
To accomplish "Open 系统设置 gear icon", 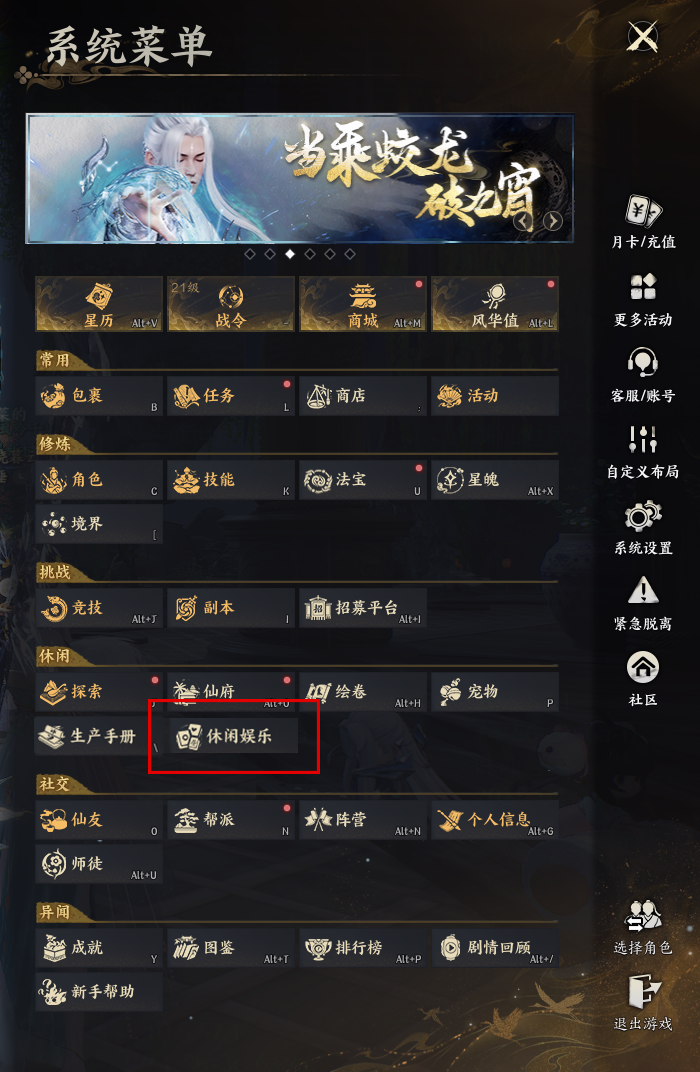I will click(643, 515).
